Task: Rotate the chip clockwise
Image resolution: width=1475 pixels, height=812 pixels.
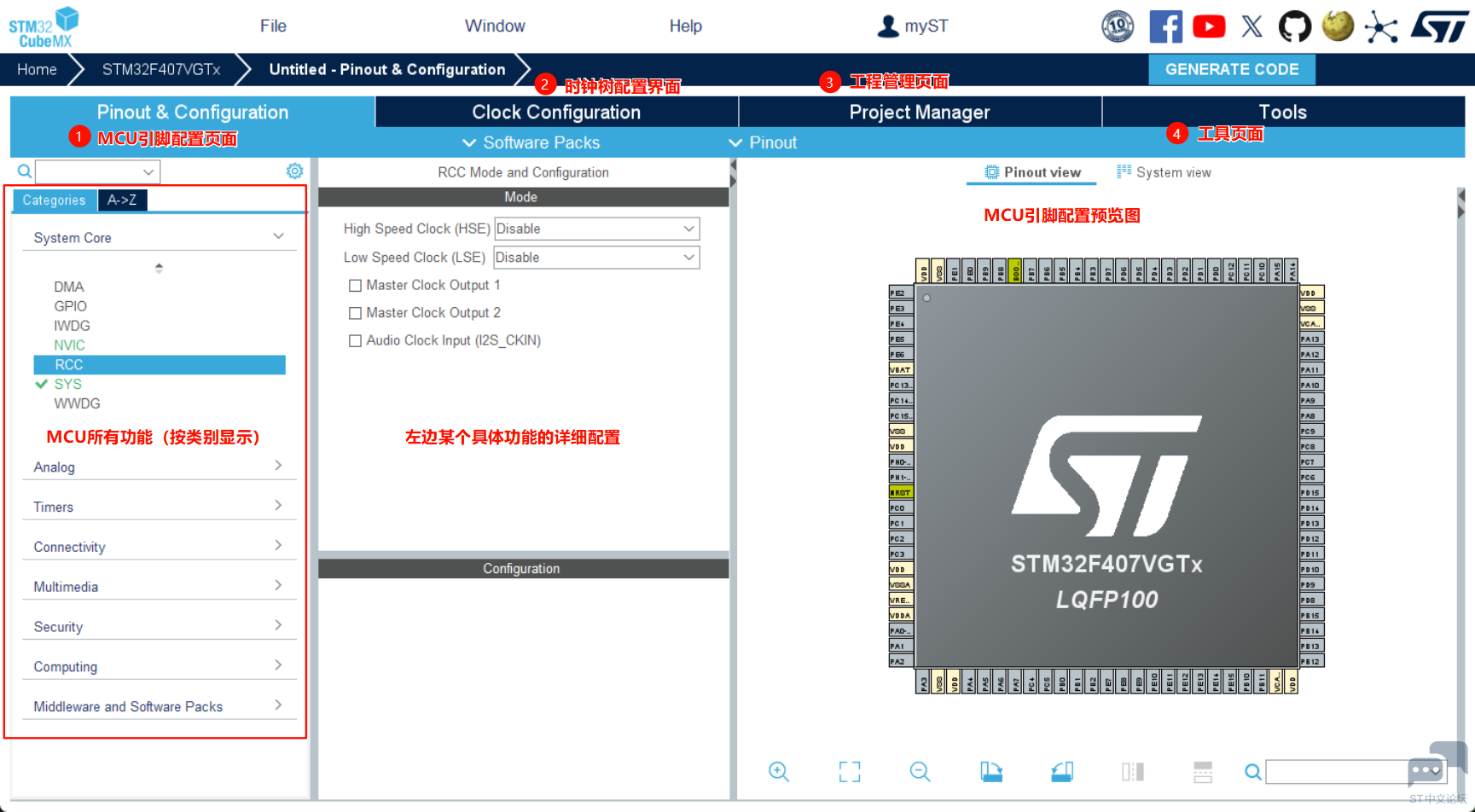Action: (x=990, y=772)
